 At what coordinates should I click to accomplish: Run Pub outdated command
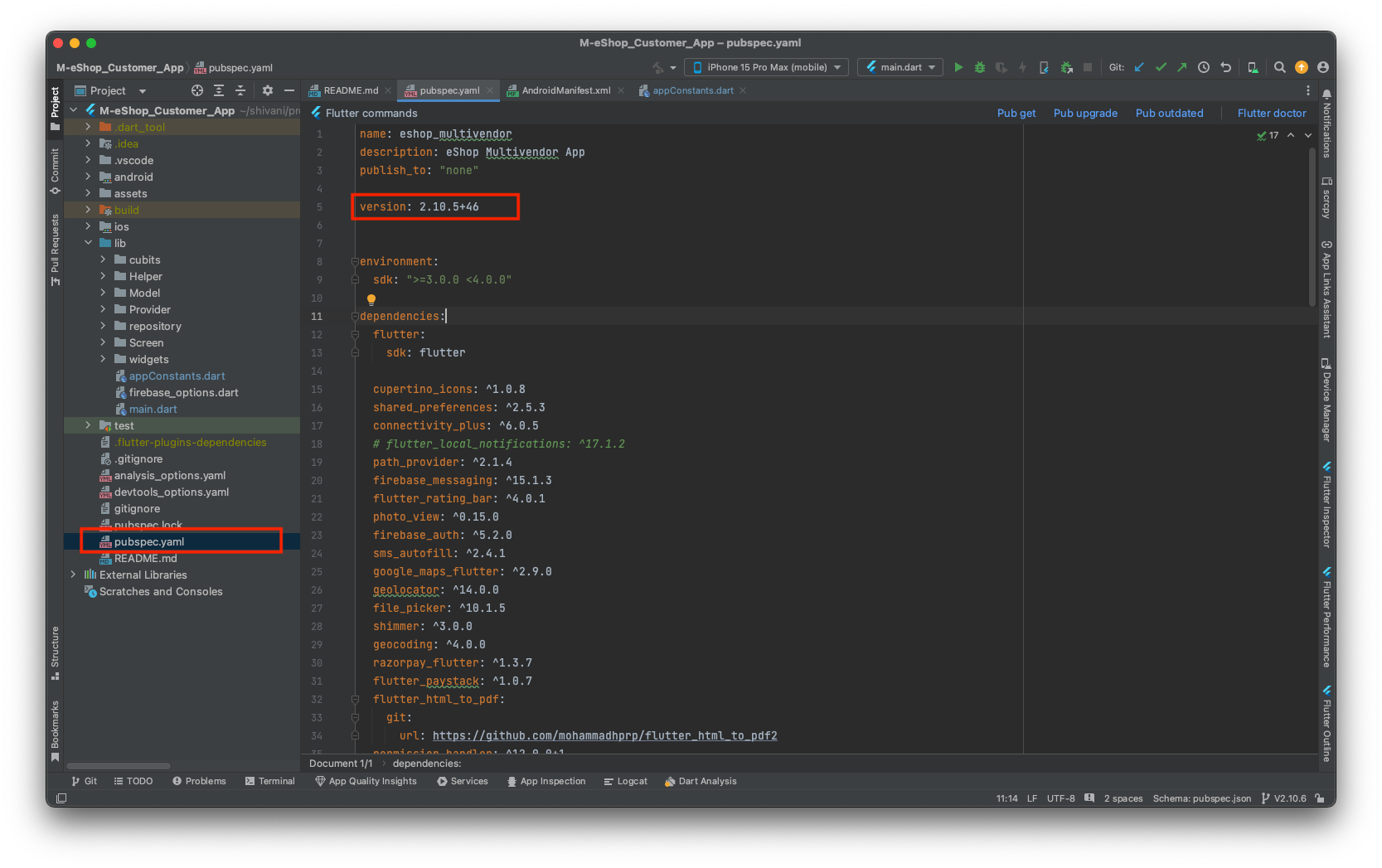click(1169, 114)
